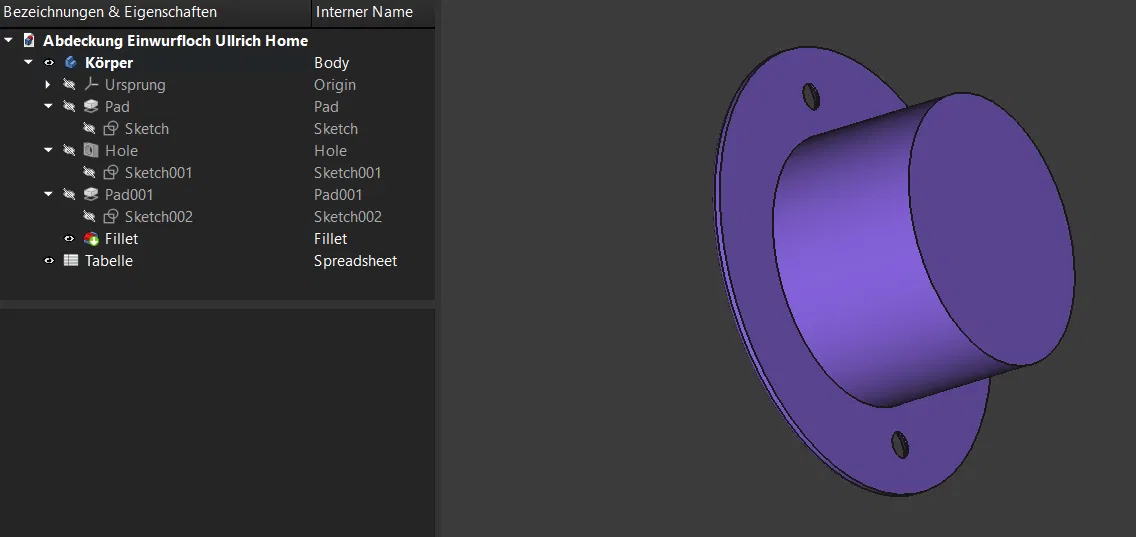Click the internal name text 'Origin'

(335, 85)
